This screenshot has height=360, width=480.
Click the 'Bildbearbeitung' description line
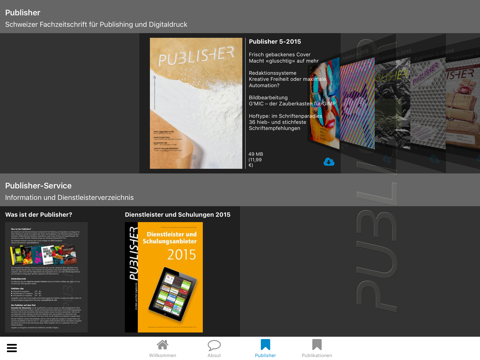(x=268, y=97)
